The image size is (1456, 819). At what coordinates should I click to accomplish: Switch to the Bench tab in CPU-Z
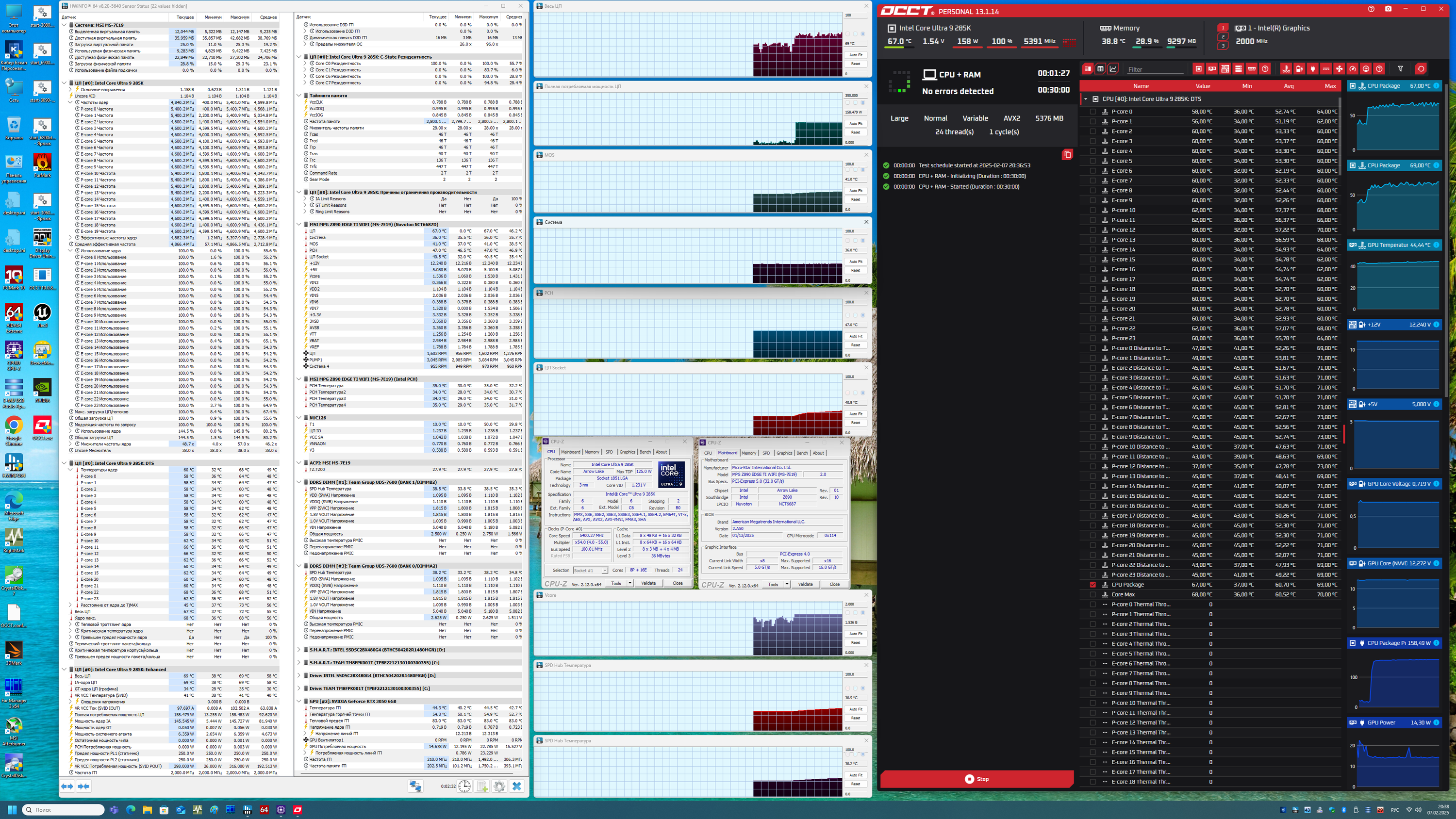pos(645,452)
